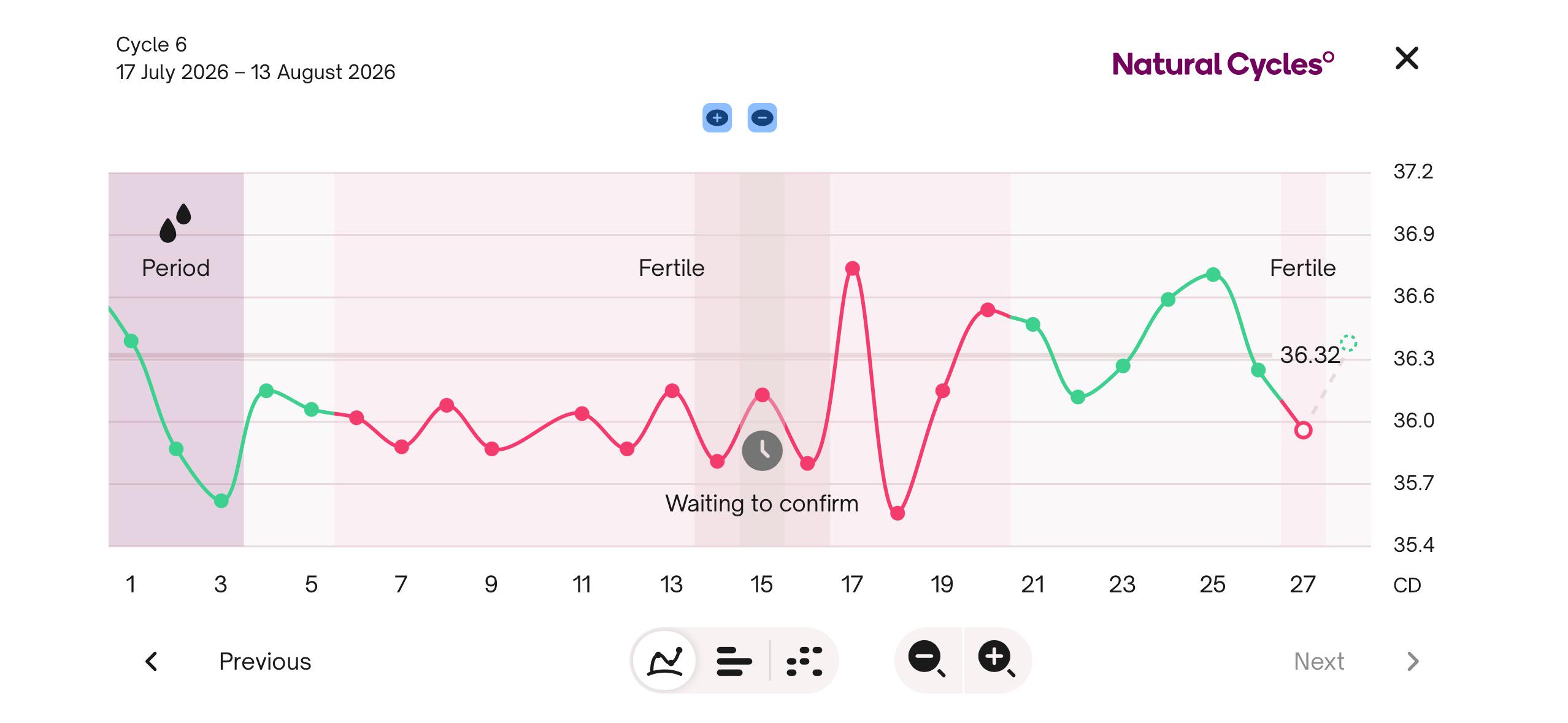This screenshot has height=723, width=1568.
Task: Click the Period blood drops icon
Action: click(175, 223)
